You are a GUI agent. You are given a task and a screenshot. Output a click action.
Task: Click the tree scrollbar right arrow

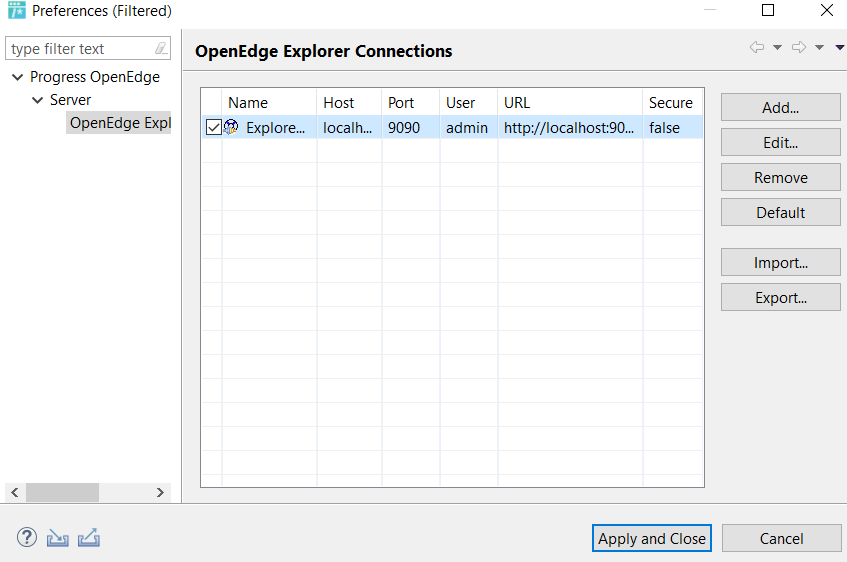160,492
